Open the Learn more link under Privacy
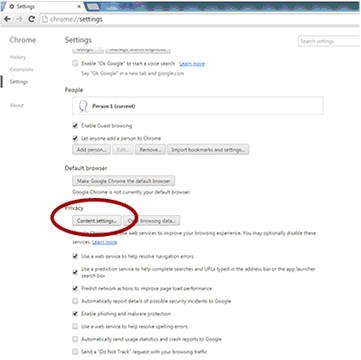Image resolution: width=361 pixels, height=360 pixels. pos(105,242)
